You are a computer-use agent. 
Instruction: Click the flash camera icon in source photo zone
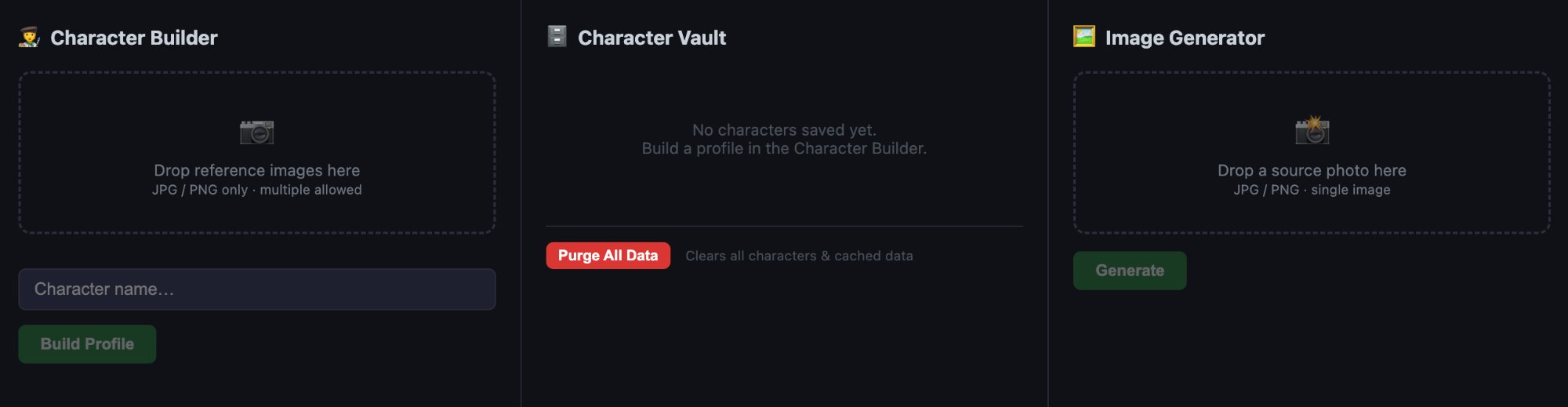[x=1312, y=130]
